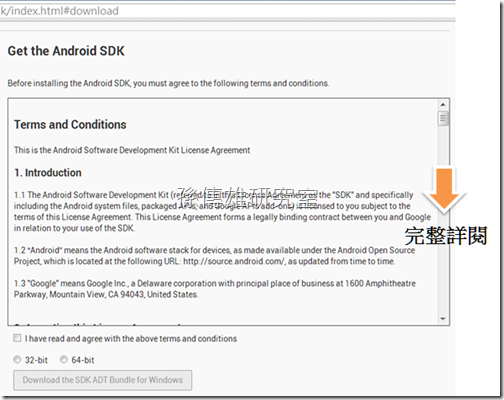Viewport: 504px width, 400px height.
Task: Click the paragraph starting 1.3 "Google" means
Action: (x=215, y=289)
